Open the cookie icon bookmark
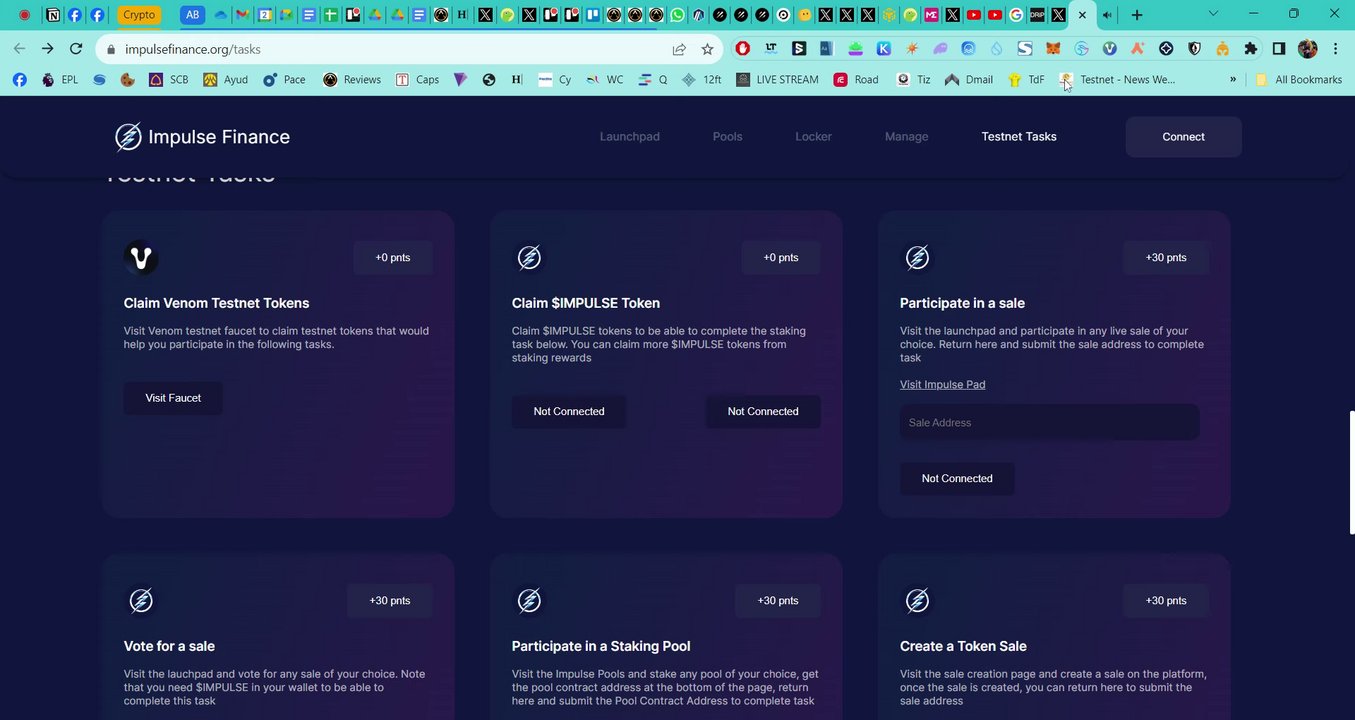 tap(127, 80)
